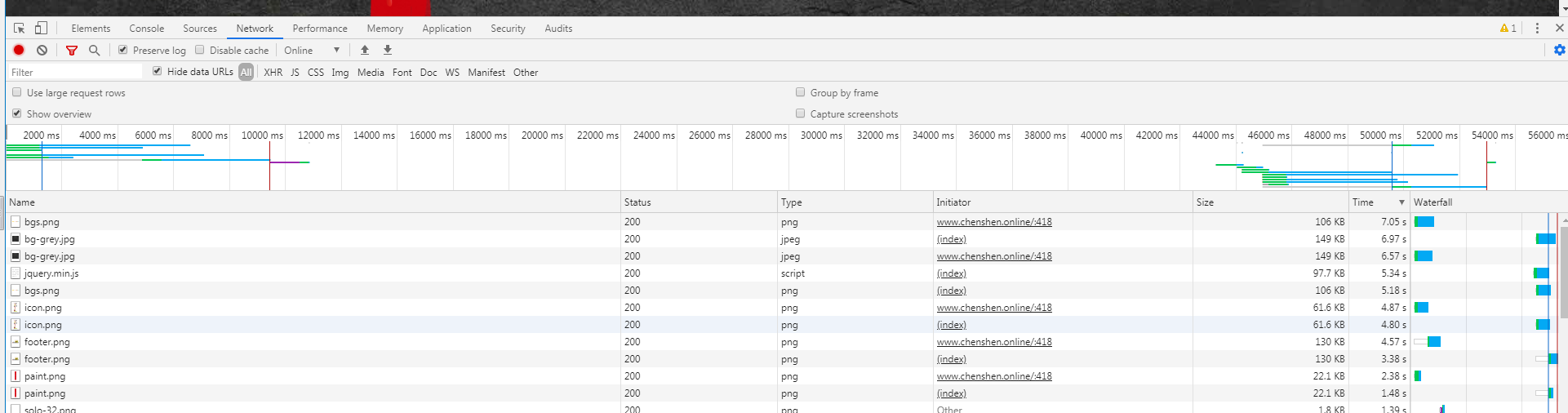Click the Time column sort arrow
1568x413 pixels.
click(1401, 202)
